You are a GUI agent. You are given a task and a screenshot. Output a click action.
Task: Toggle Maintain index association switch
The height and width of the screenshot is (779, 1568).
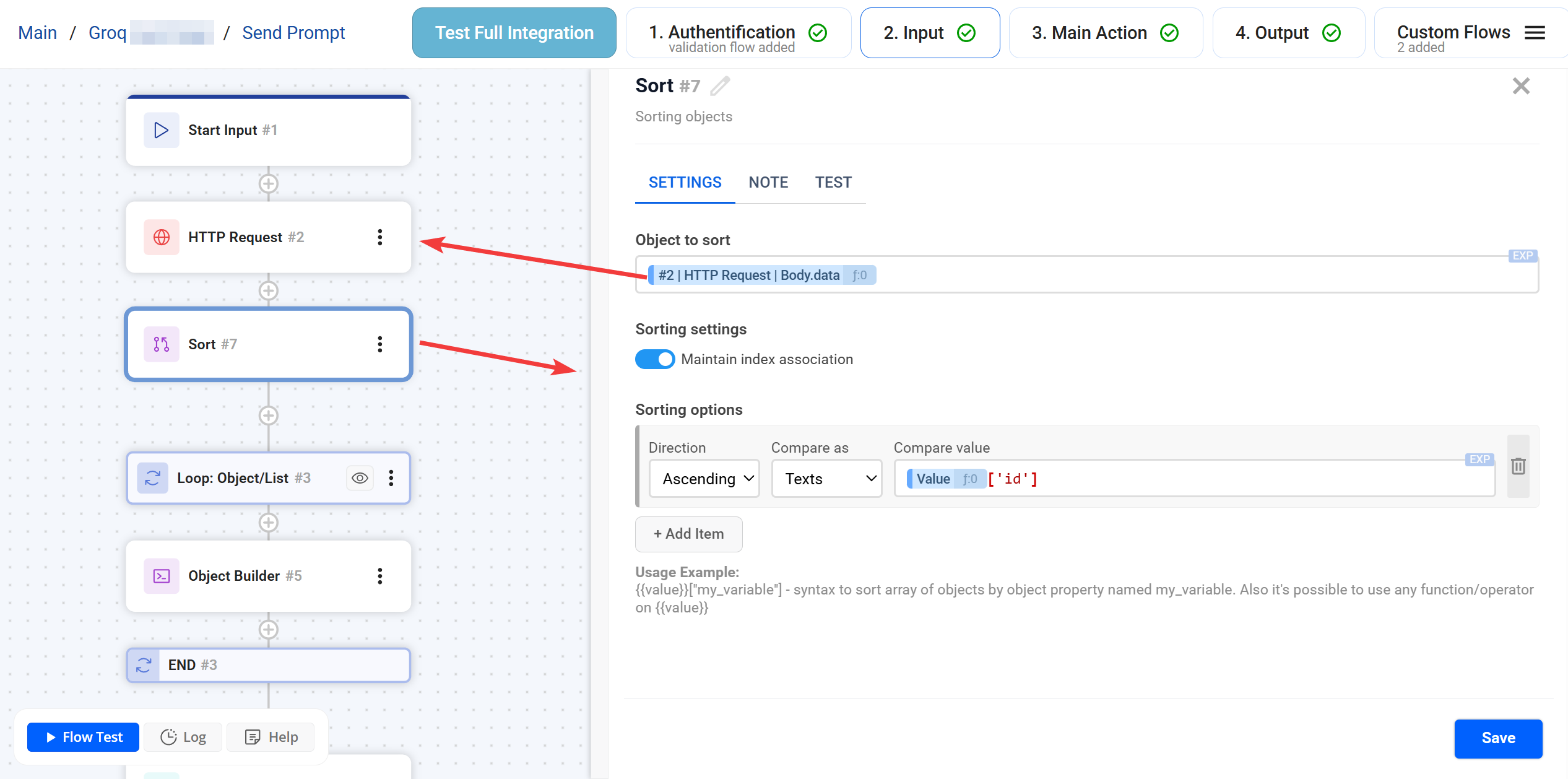point(655,359)
